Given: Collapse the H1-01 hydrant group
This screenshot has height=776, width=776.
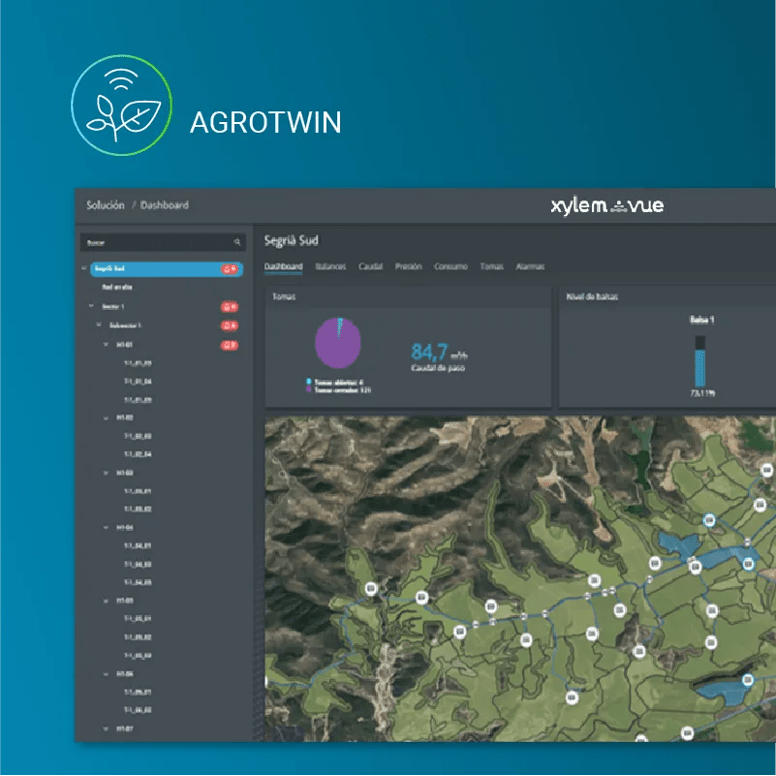Looking at the screenshot, I should pos(106,344).
